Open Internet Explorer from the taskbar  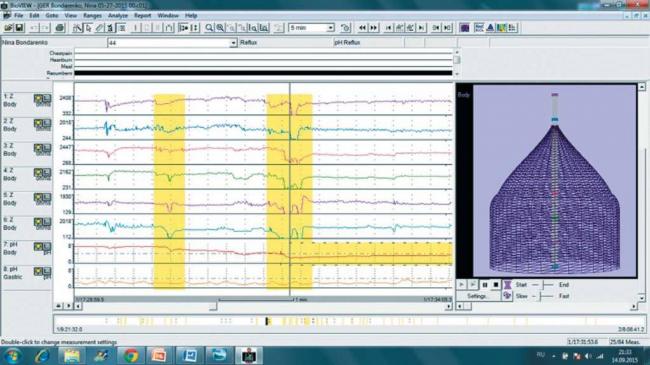pos(42,356)
